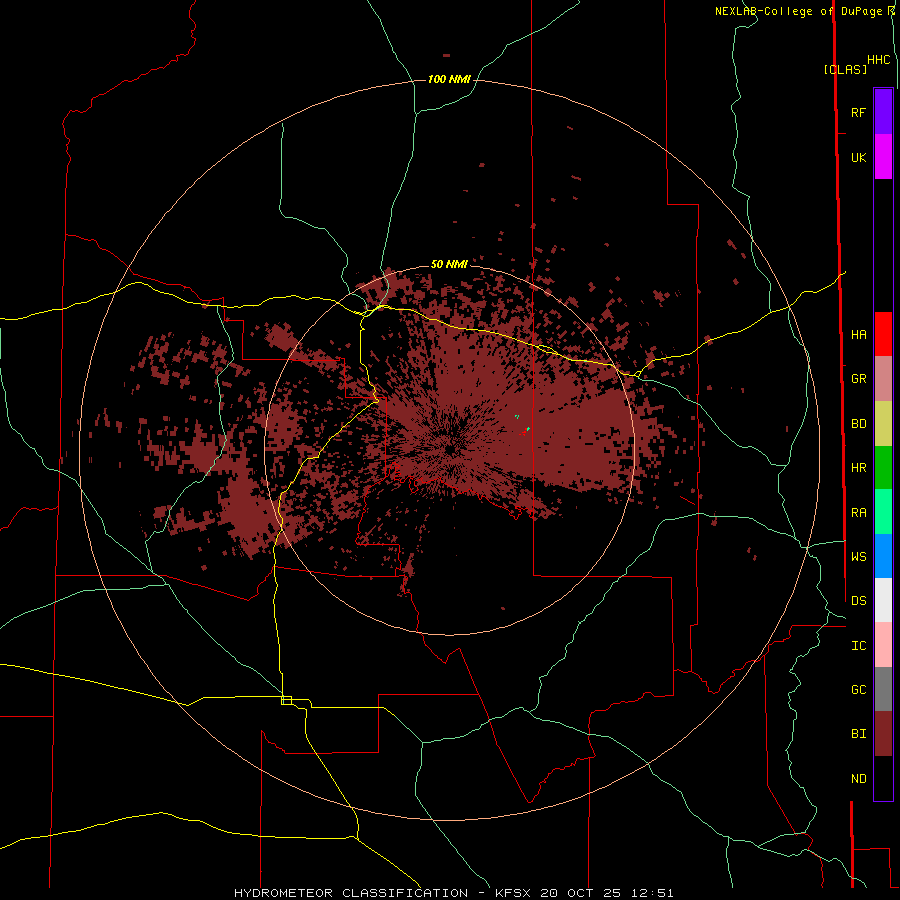900x900 pixels.
Task: Click the HHC product label
Action: pyautogui.click(x=878, y=60)
